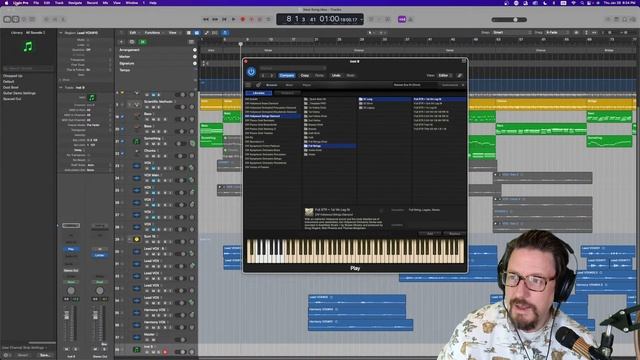The image size is (640, 360).
Task: Click Undo in the plug-in window header
Action: pos(336,76)
